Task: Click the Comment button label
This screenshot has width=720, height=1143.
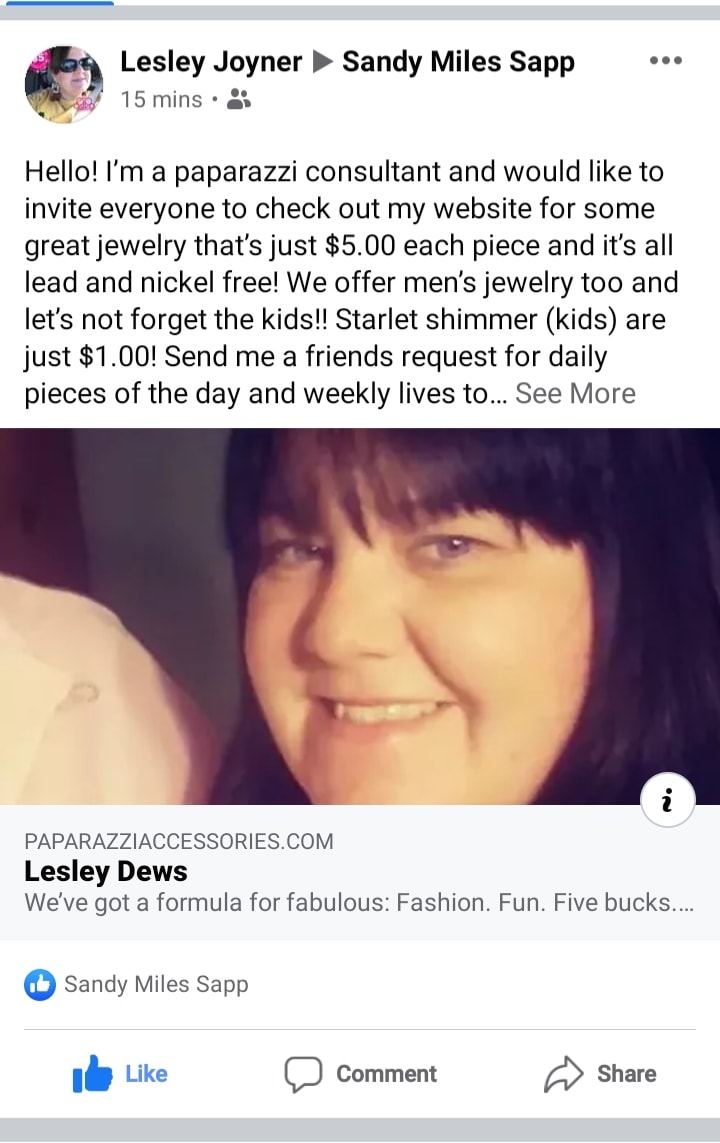Action: coord(386,1074)
